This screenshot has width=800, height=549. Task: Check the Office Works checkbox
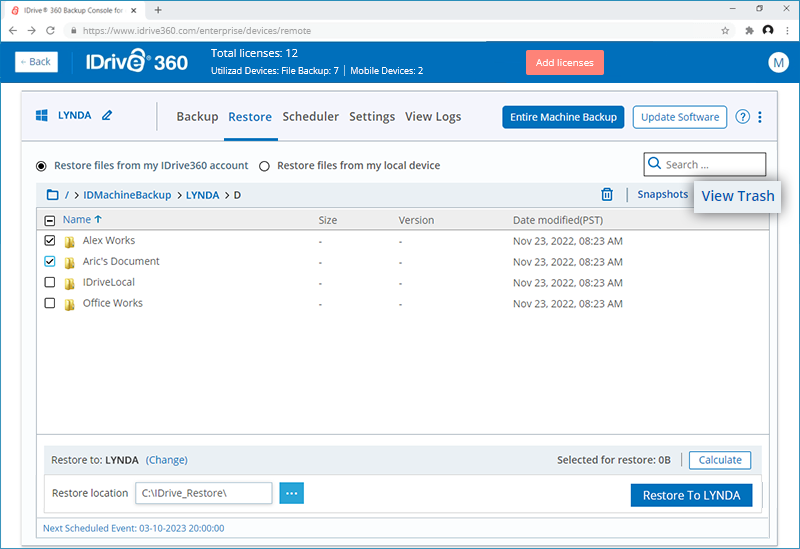tap(49, 303)
